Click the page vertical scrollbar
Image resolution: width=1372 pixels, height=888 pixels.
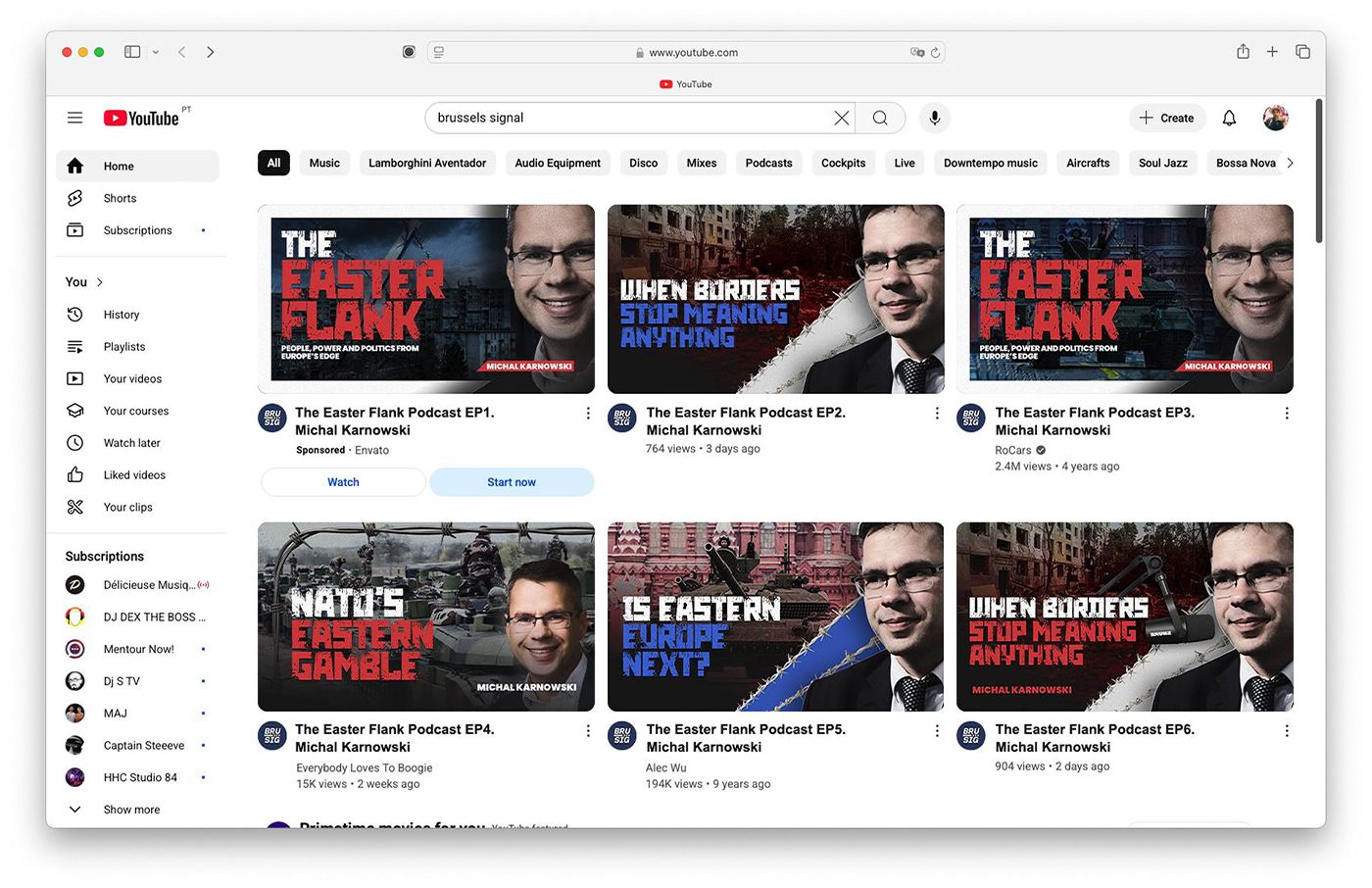pos(1319,172)
